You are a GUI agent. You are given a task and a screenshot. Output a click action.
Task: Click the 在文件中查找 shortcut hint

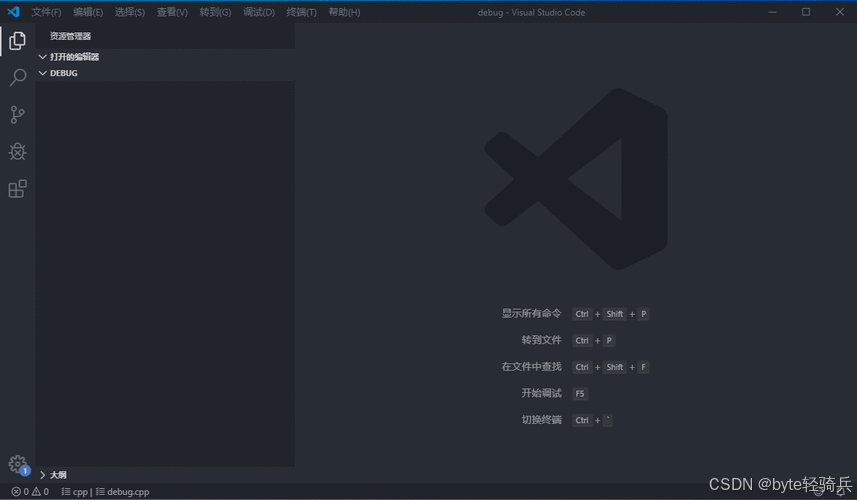click(x=531, y=367)
